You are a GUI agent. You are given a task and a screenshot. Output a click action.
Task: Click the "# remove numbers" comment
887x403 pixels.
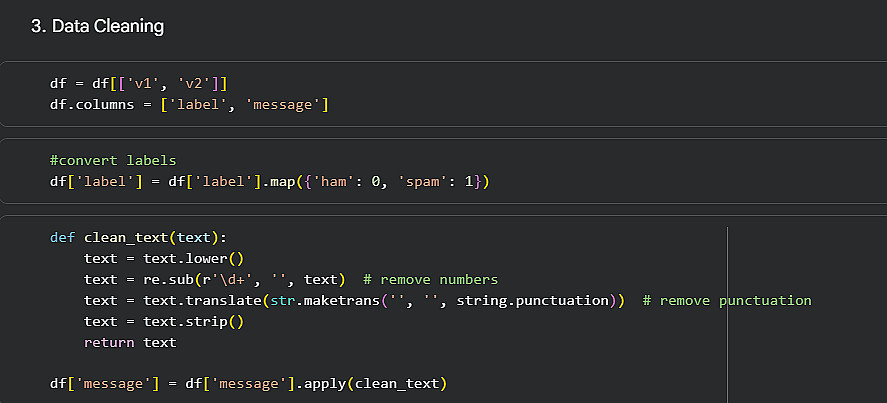click(x=430, y=280)
